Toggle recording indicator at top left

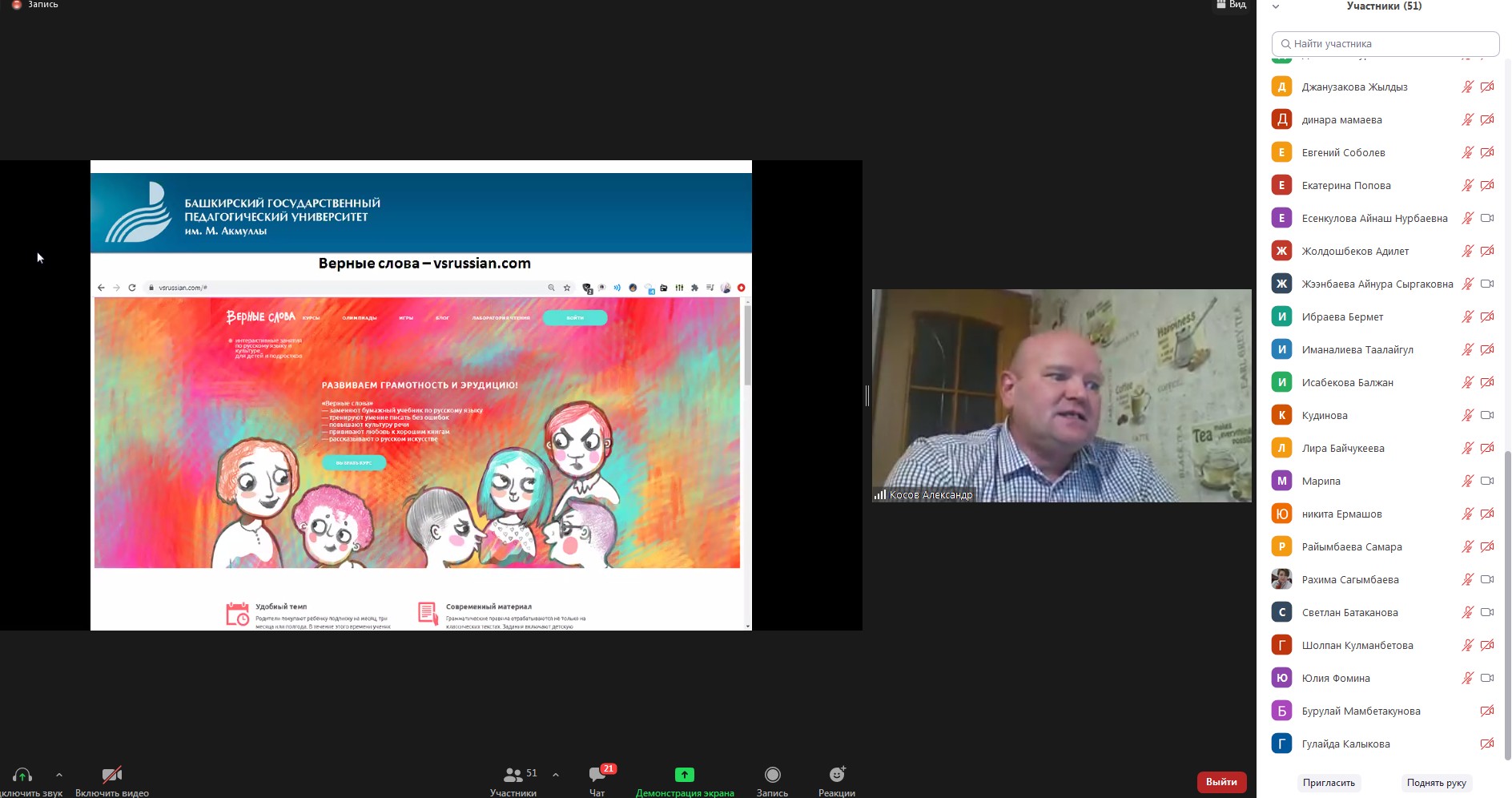tap(17, 5)
